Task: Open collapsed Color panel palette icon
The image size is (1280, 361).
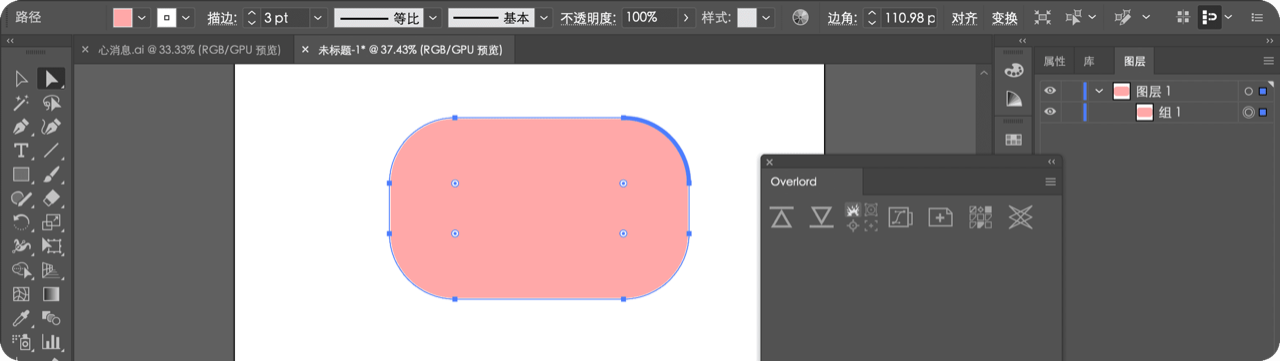Action: pos(1014,70)
